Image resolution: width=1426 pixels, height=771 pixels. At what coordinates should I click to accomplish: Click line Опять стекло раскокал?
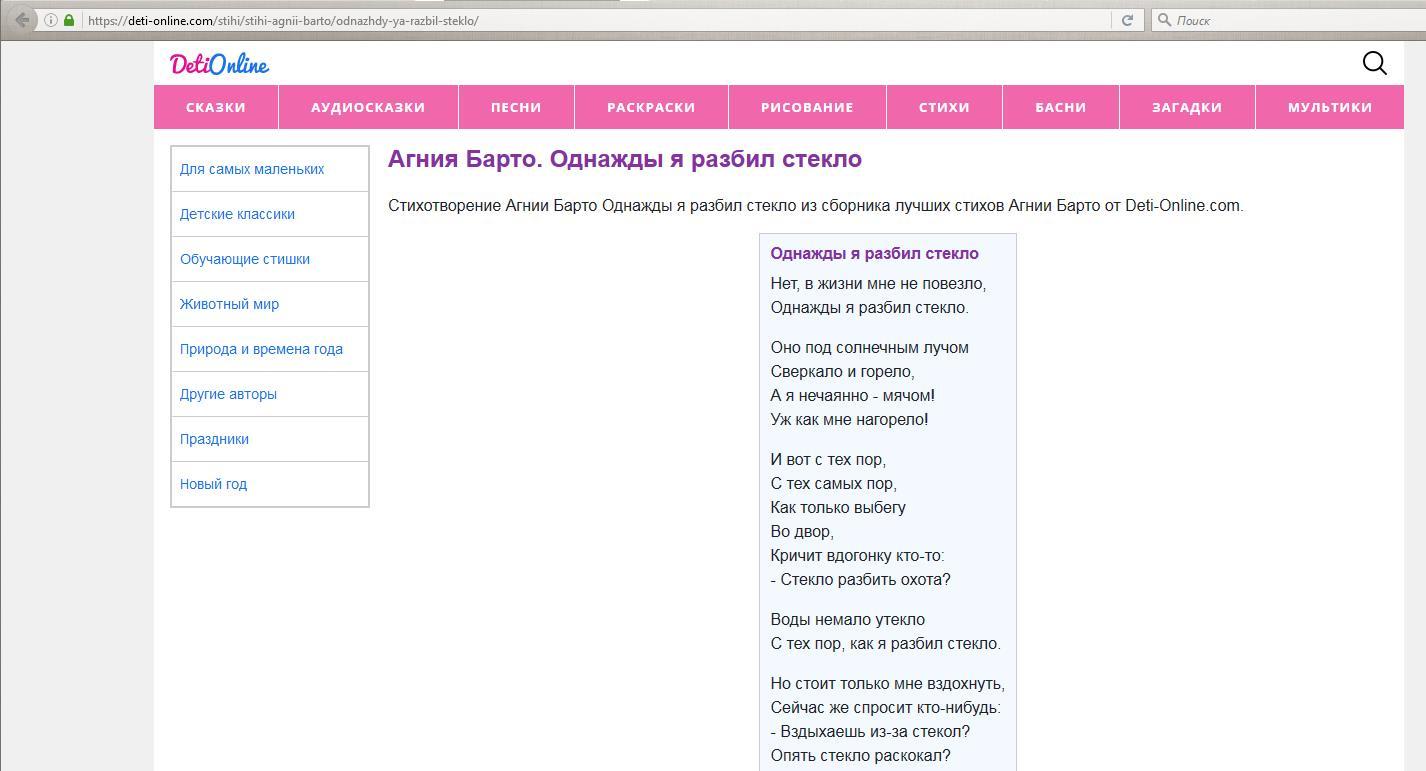tap(861, 756)
